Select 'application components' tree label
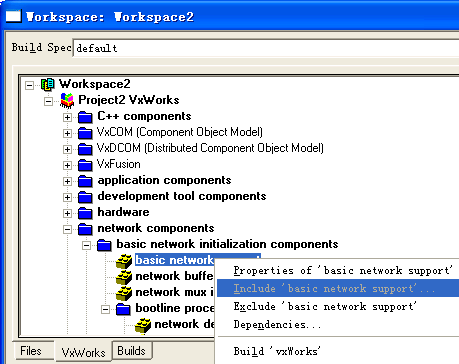The height and width of the screenshot is (364, 459). [x=164, y=180]
